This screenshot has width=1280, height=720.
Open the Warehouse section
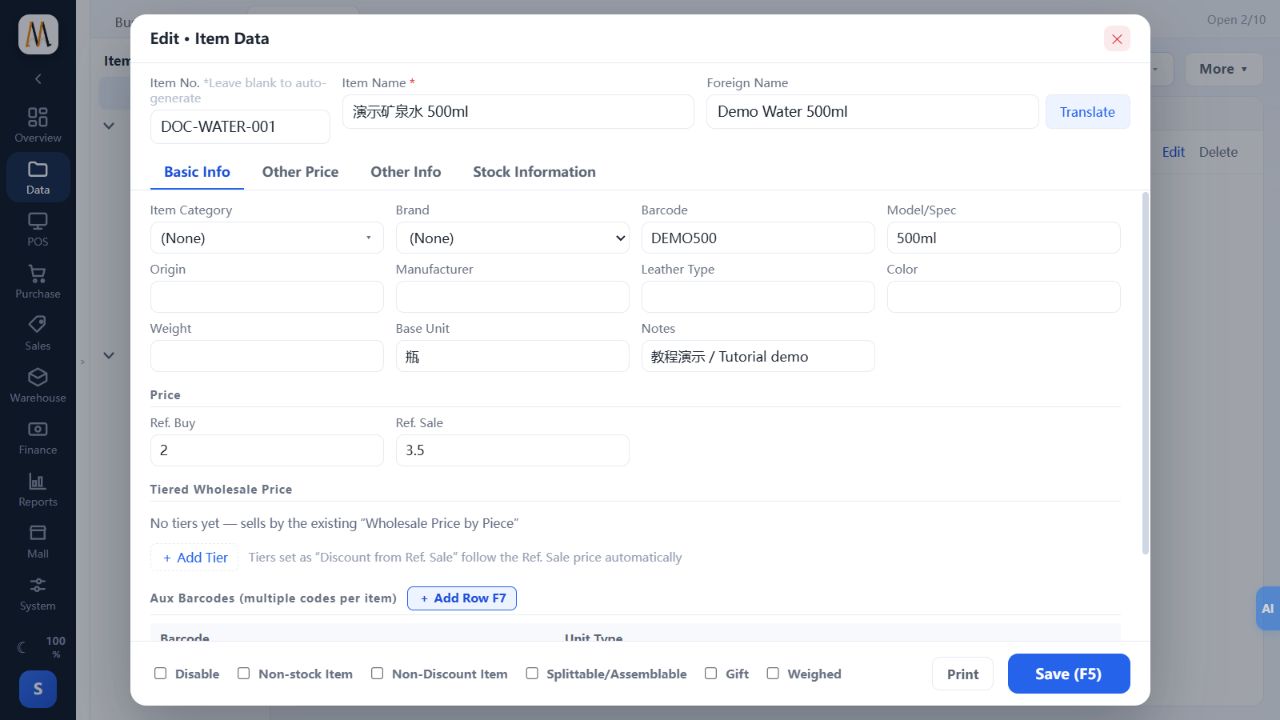click(x=38, y=385)
